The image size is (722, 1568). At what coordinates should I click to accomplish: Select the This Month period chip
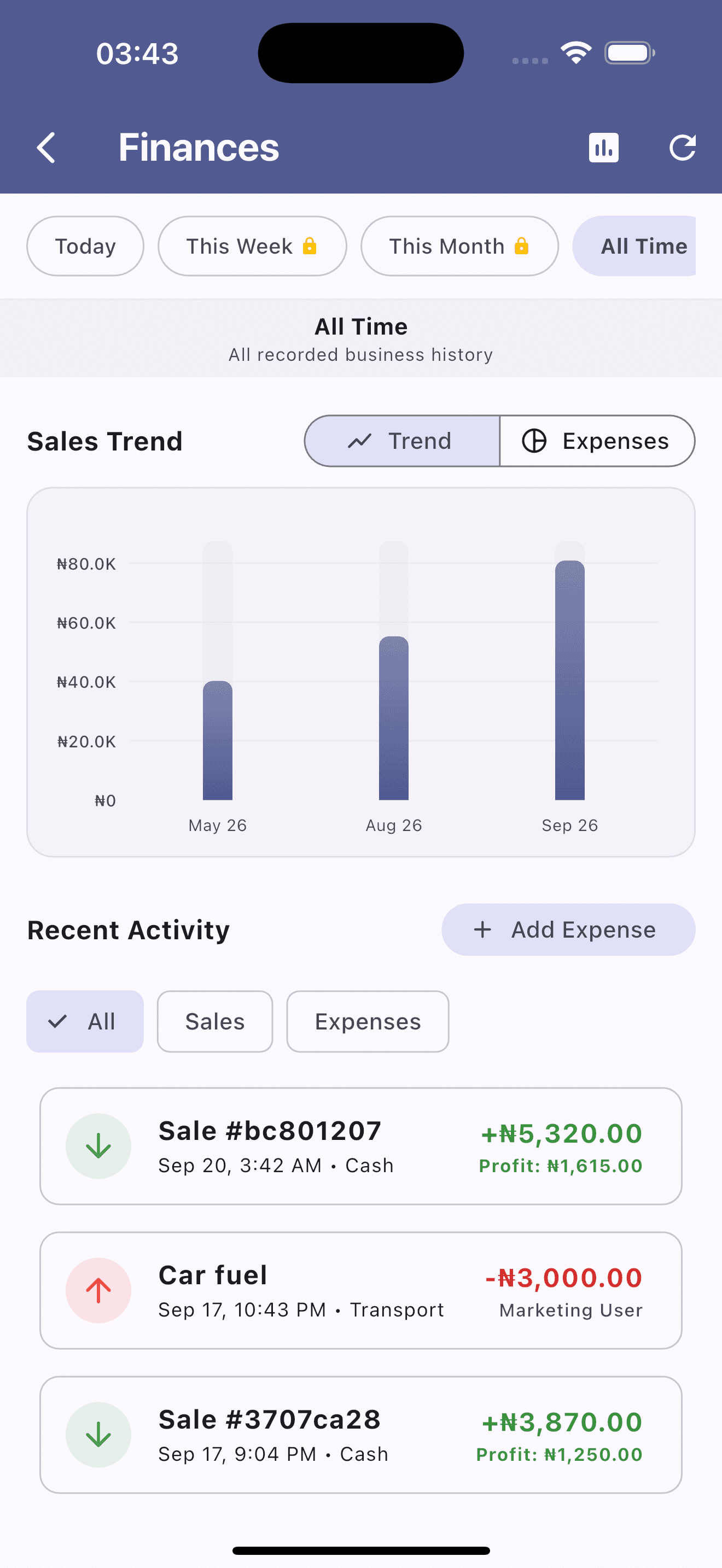point(459,246)
